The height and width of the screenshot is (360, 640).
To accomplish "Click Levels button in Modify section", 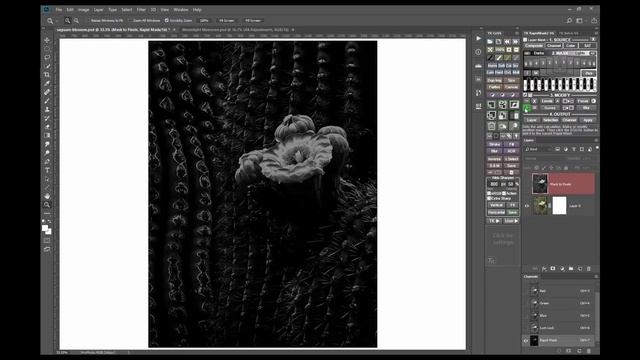I will [547, 101].
